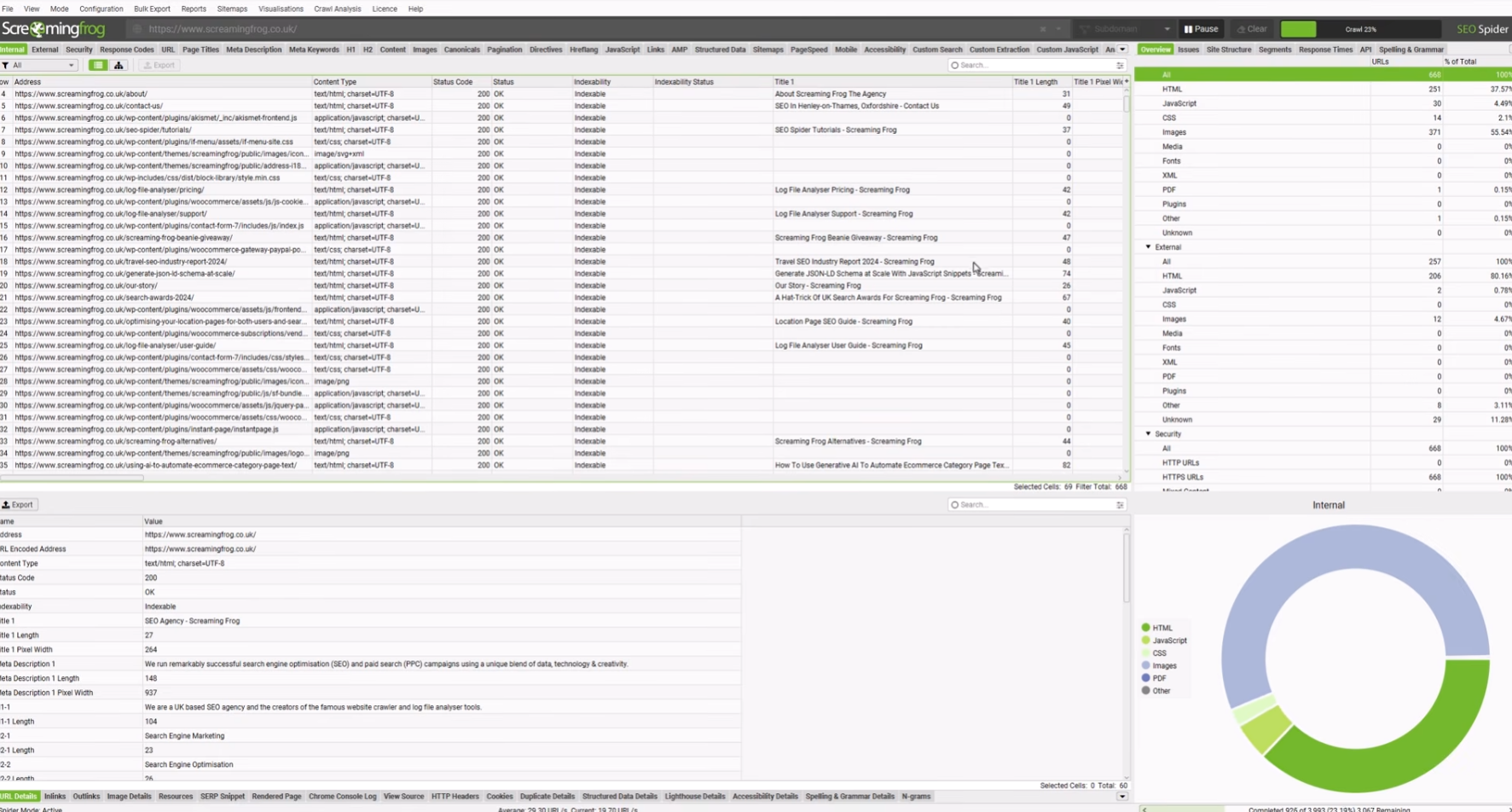Open the Response Times tab
This screenshot has width=1512, height=812.
click(x=1325, y=49)
